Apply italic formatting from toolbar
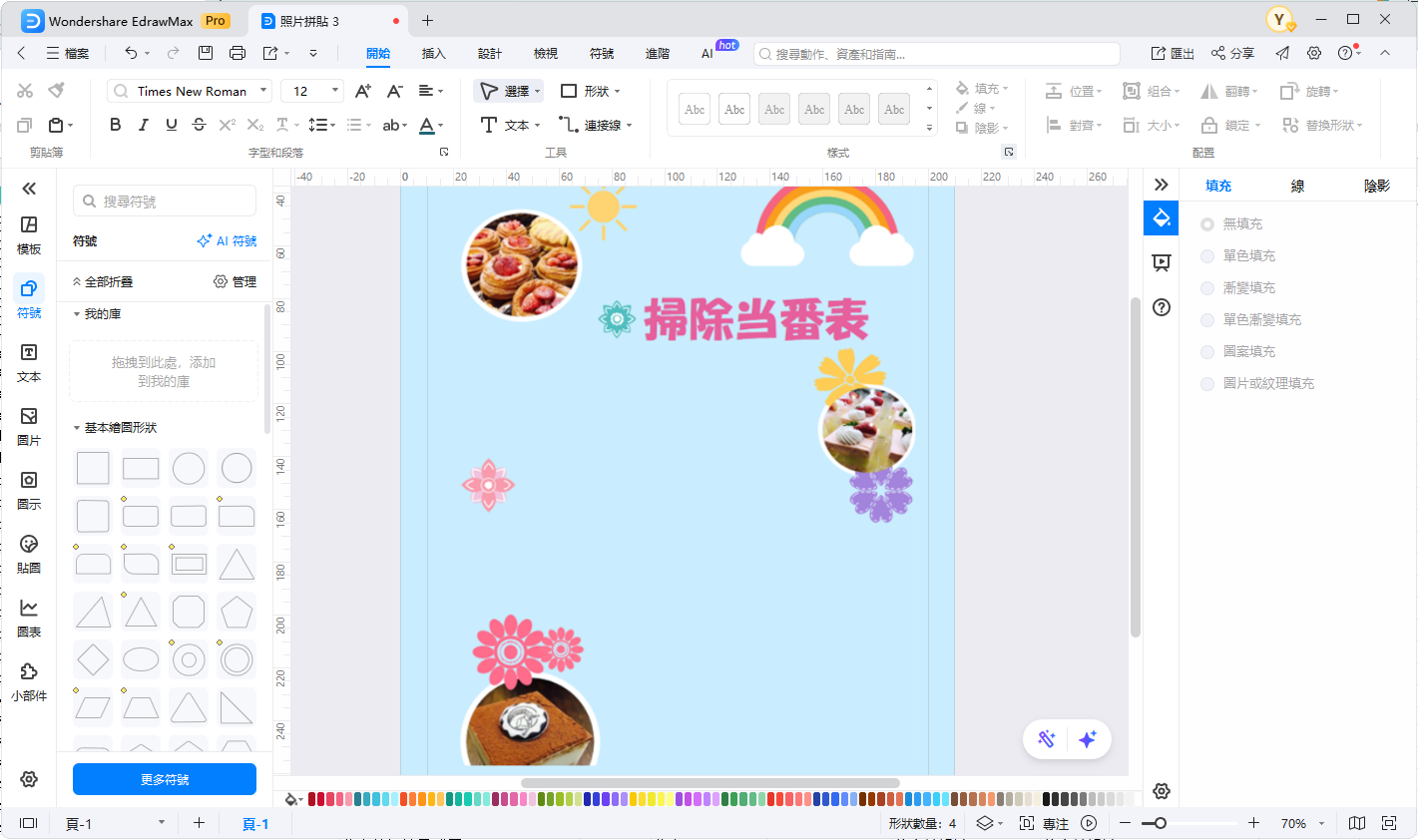Screen dimensions: 1418x840 (143, 125)
